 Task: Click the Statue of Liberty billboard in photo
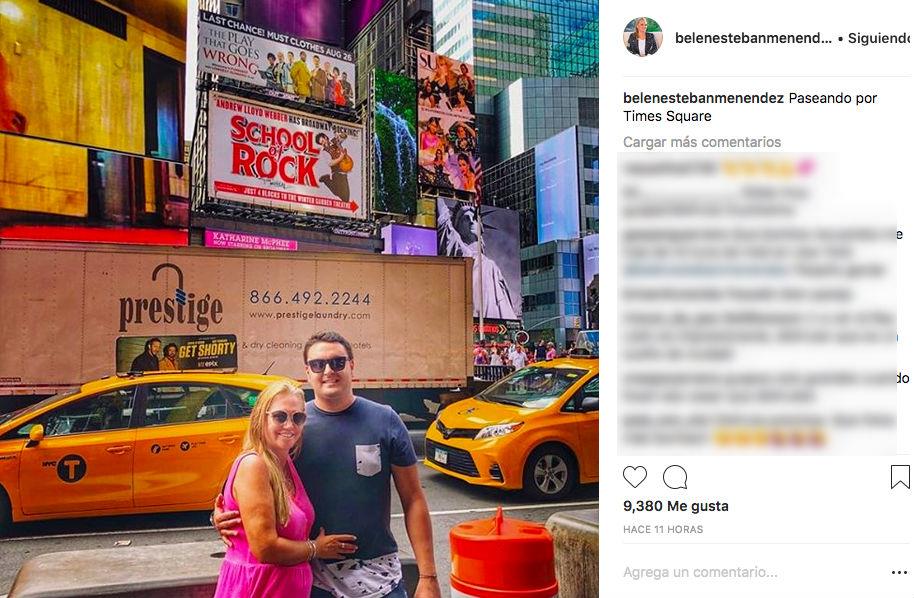pos(479,259)
